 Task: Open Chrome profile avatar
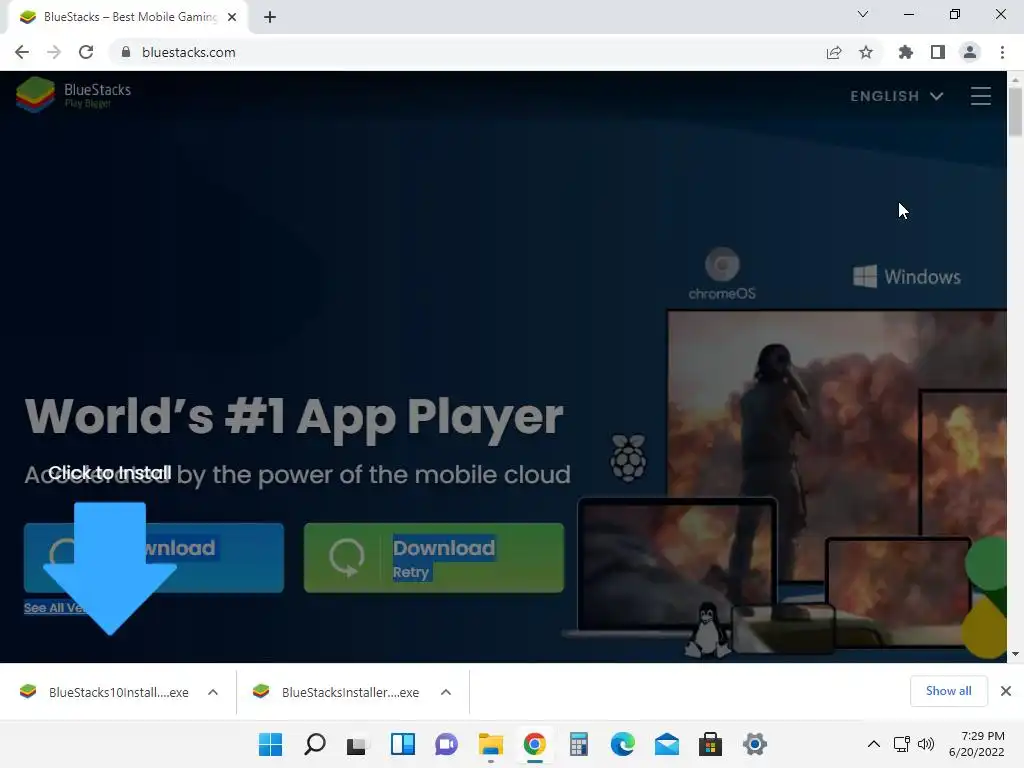pos(970,52)
